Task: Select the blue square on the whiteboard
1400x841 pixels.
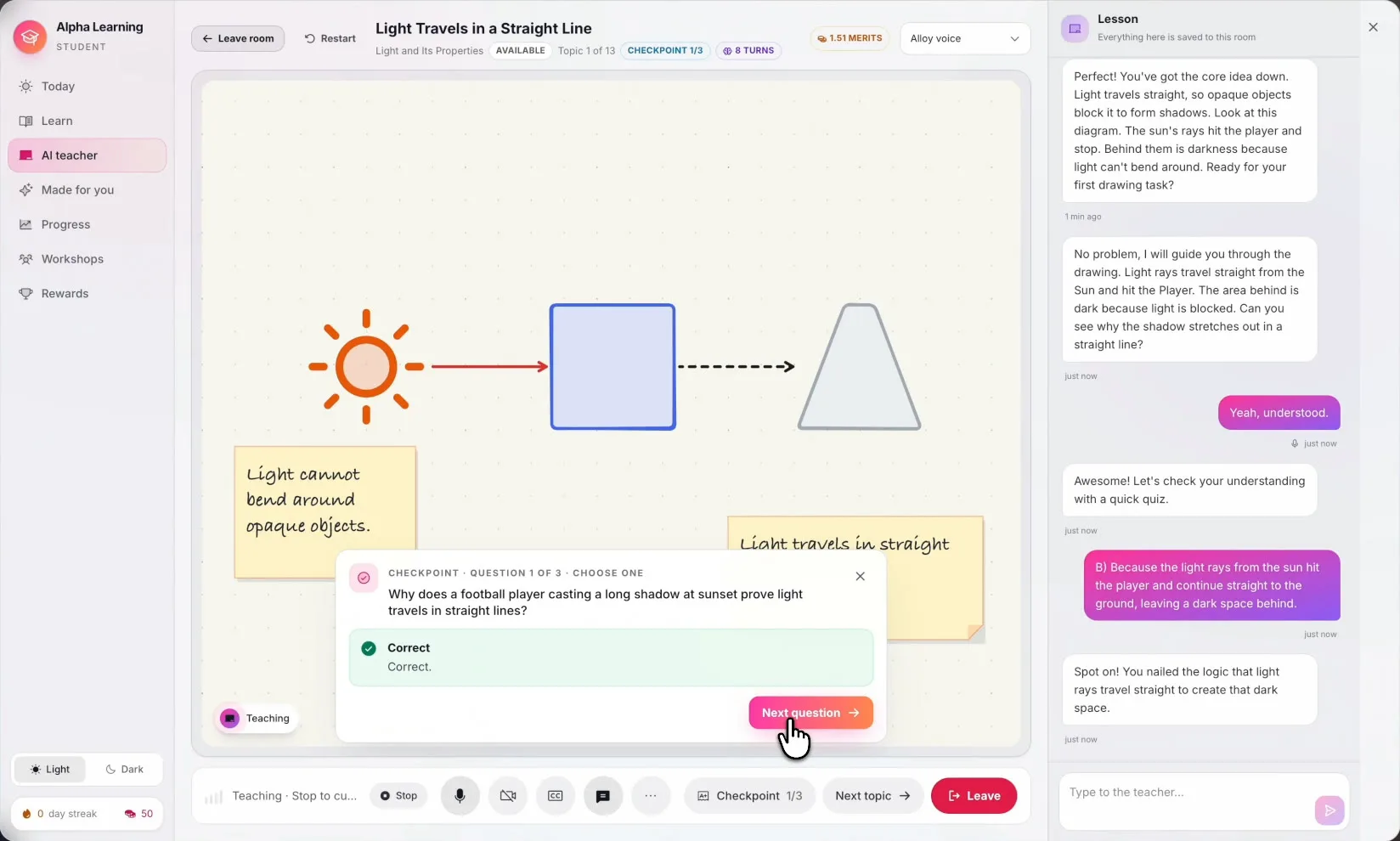Action: pyautogui.click(x=612, y=367)
